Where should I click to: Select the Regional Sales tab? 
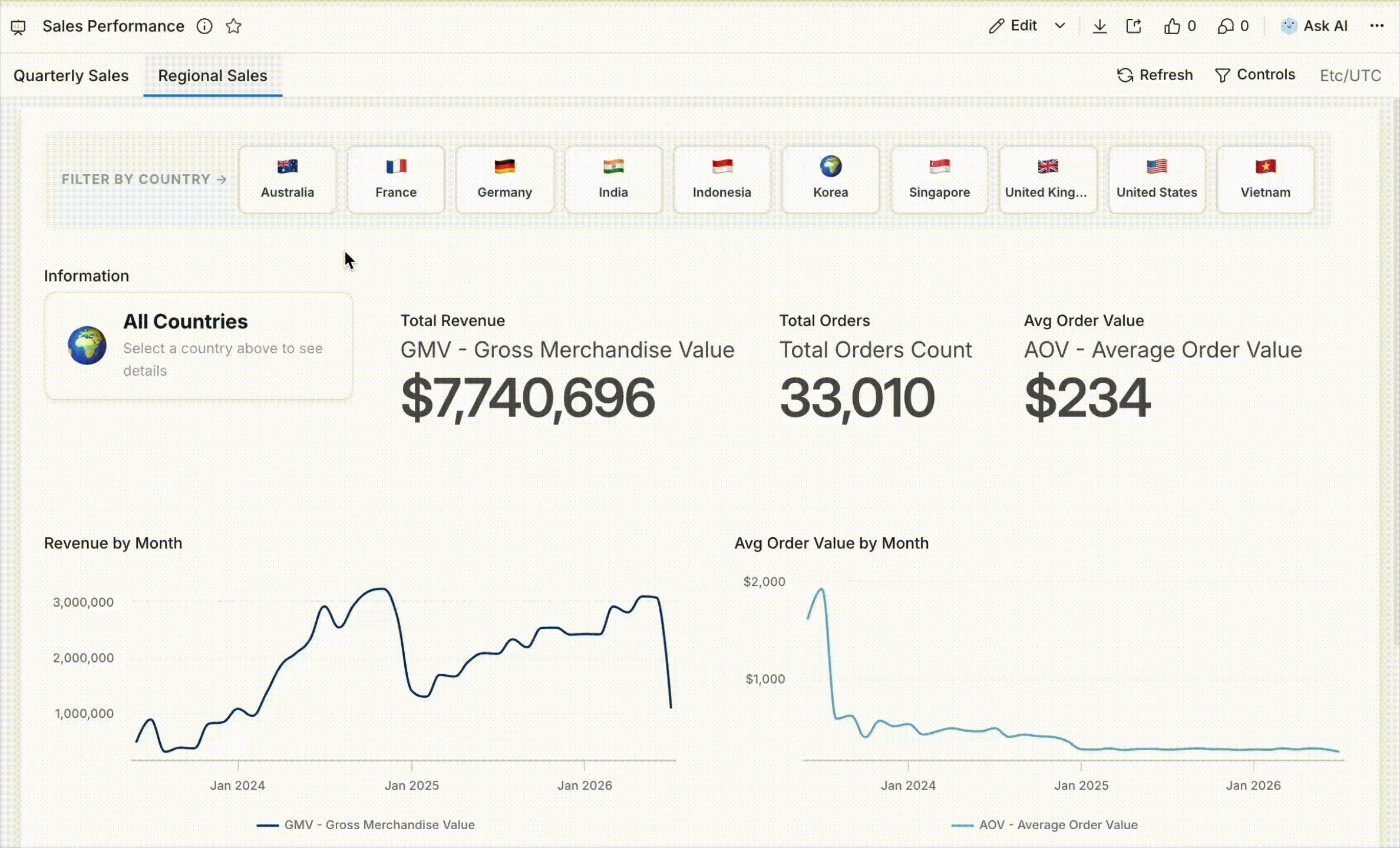tap(213, 75)
